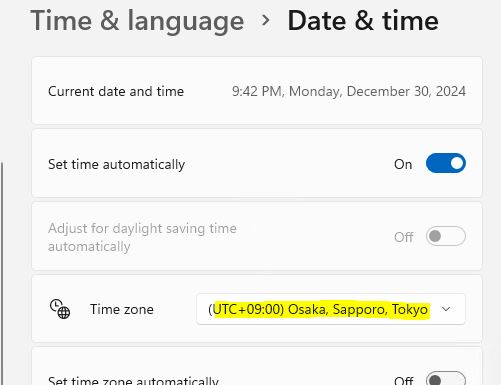Viewport: 501px width, 385px height.
Task: Click the Adjust for daylight saving time label
Action: pos(142,237)
